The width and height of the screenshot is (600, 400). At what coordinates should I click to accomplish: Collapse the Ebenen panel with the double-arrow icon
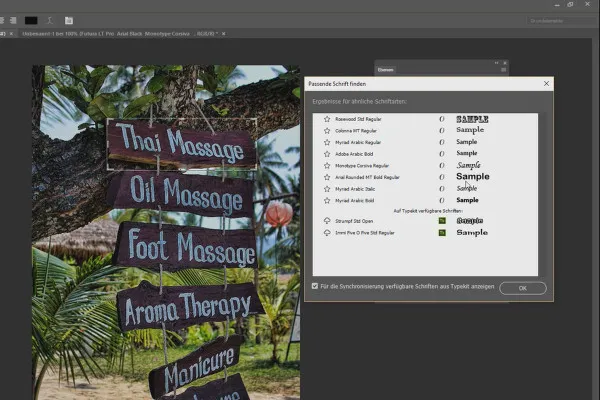(496, 63)
